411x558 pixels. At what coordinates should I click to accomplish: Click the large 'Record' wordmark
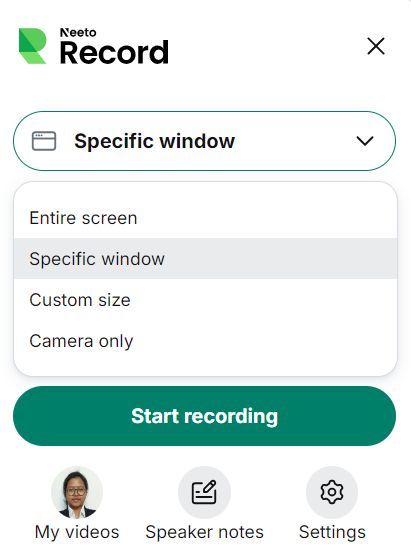click(114, 53)
